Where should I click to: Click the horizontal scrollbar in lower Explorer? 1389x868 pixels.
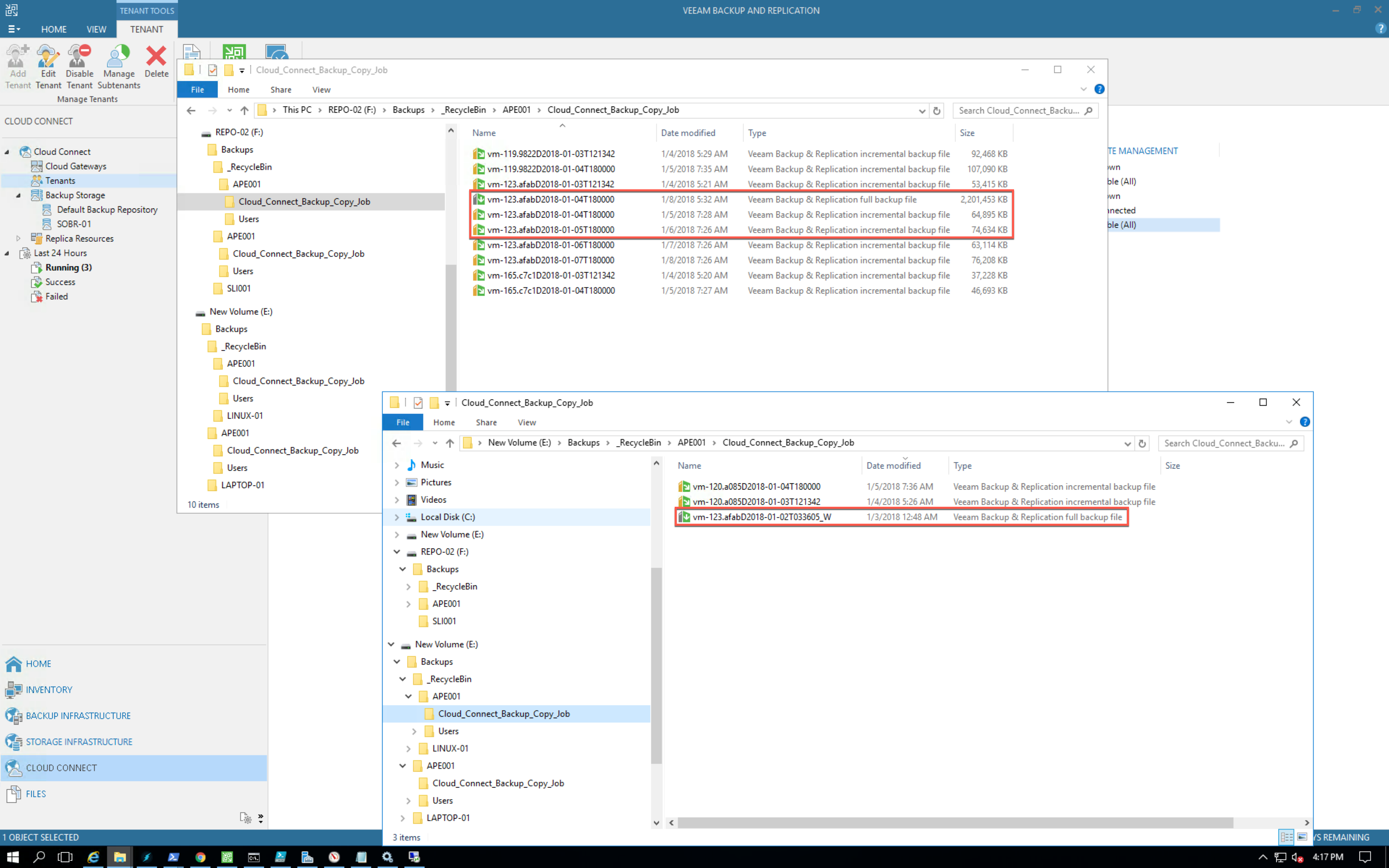[x=955, y=823]
